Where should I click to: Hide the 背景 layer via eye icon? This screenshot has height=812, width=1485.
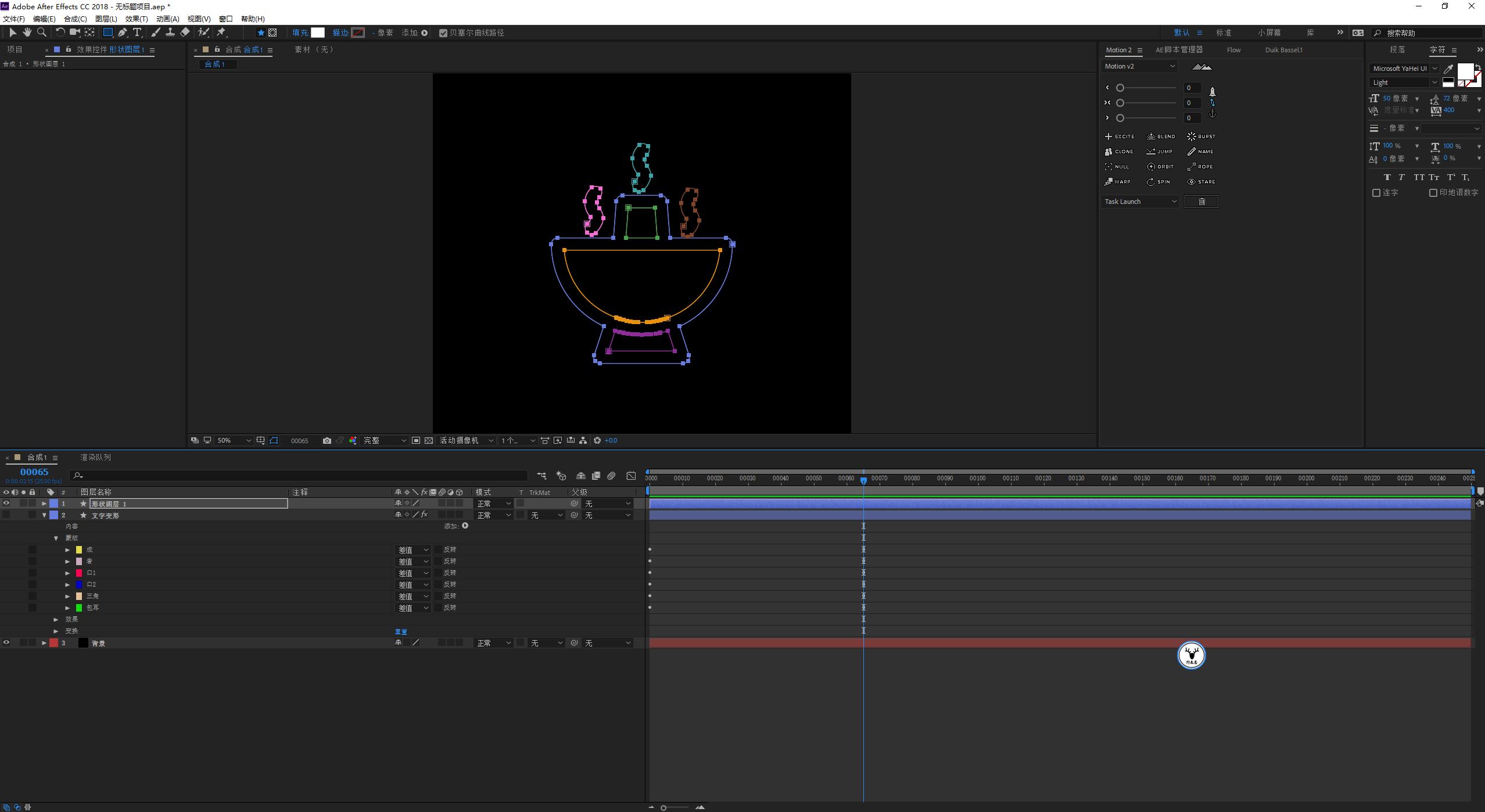(6, 643)
